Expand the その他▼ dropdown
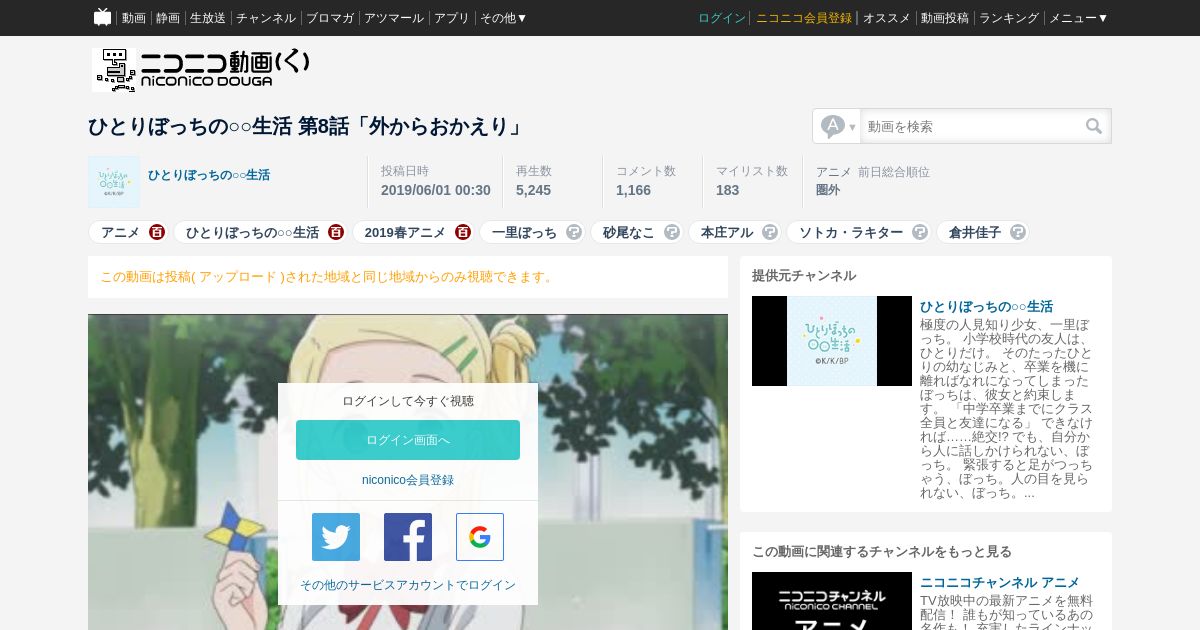This screenshot has width=1200, height=630. (503, 18)
